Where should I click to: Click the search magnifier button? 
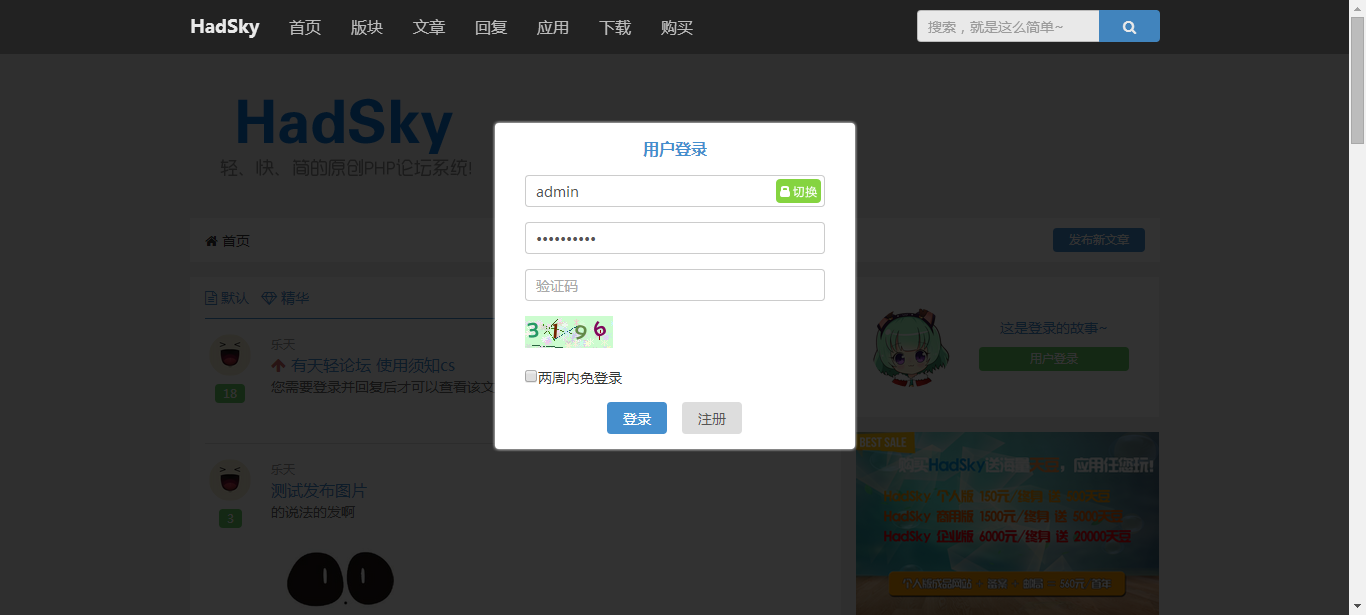[x=1129, y=27]
